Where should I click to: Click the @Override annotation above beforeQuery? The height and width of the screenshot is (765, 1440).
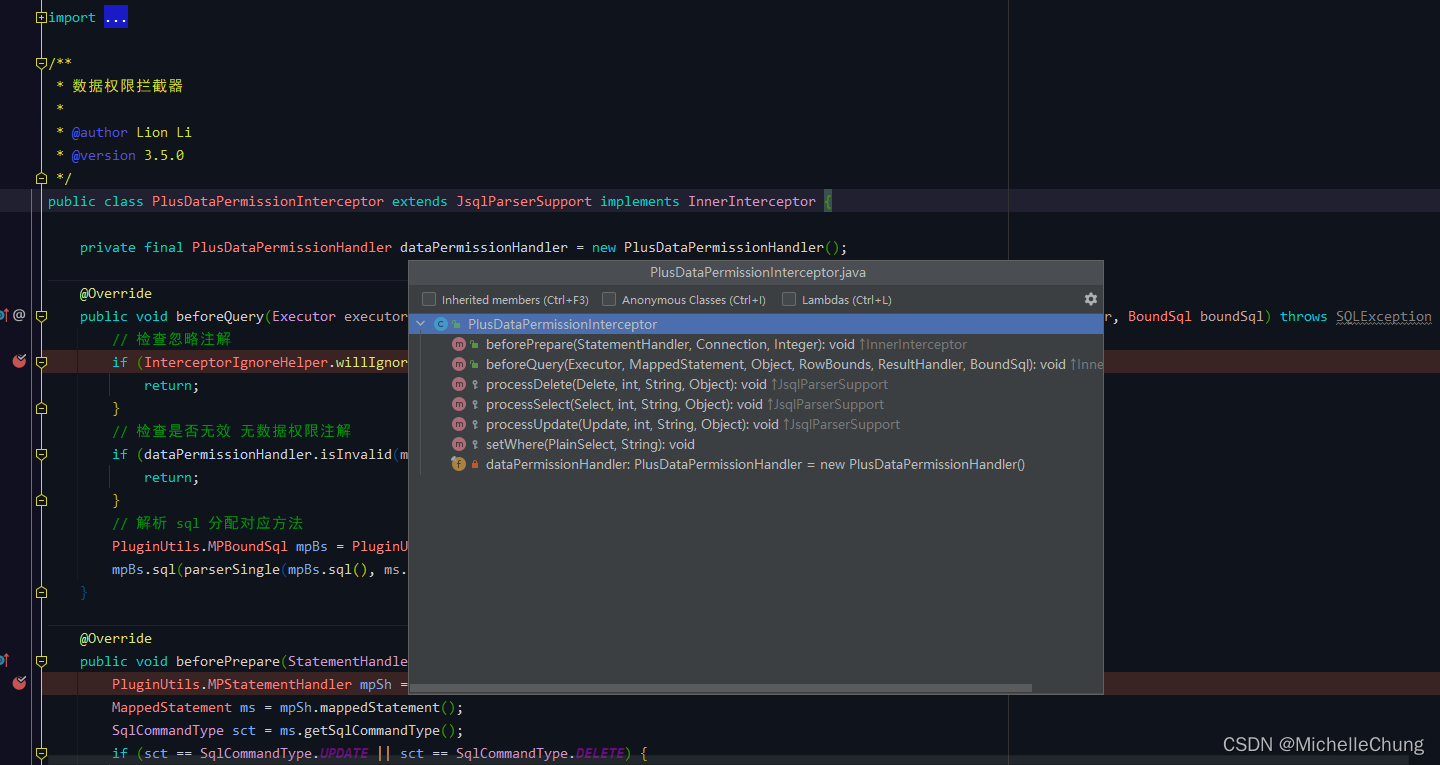116,293
